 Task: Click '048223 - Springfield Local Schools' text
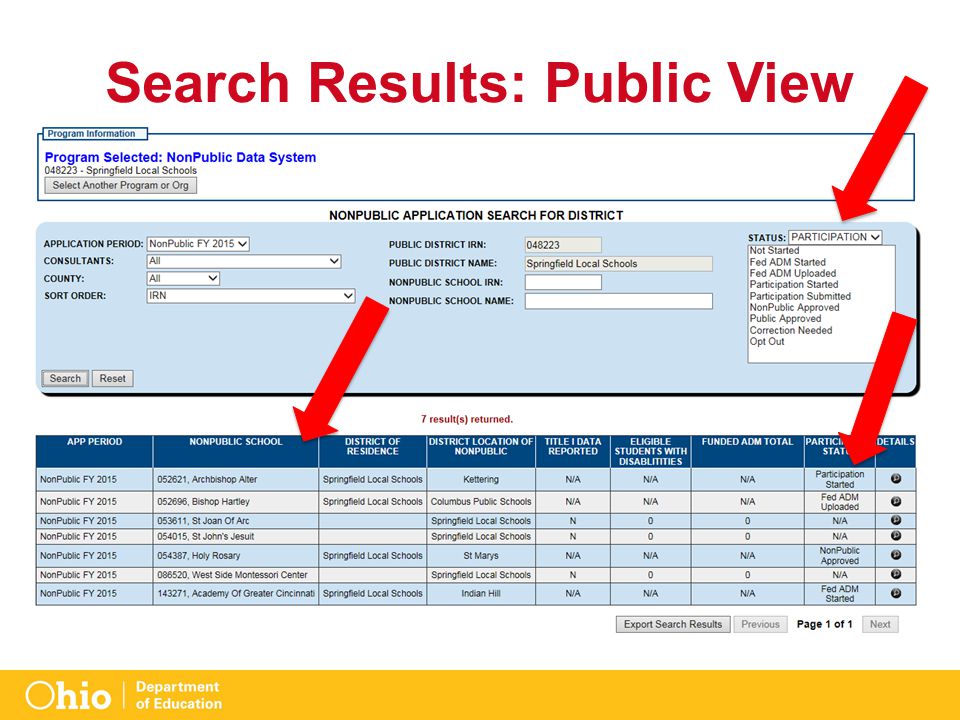click(121, 171)
